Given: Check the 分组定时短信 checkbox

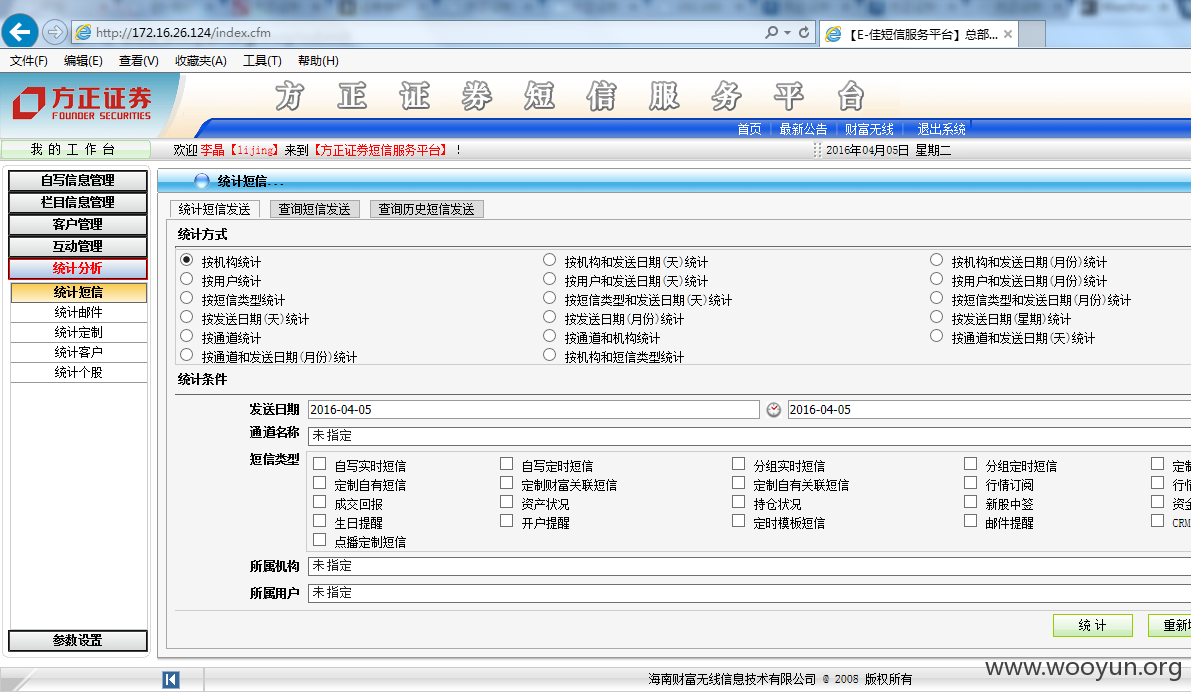Looking at the screenshot, I should click(x=970, y=463).
